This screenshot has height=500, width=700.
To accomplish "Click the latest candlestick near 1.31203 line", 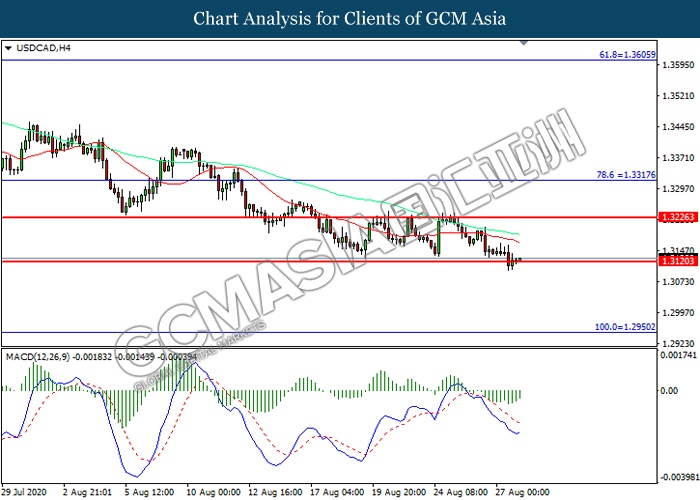I will tap(517, 260).
